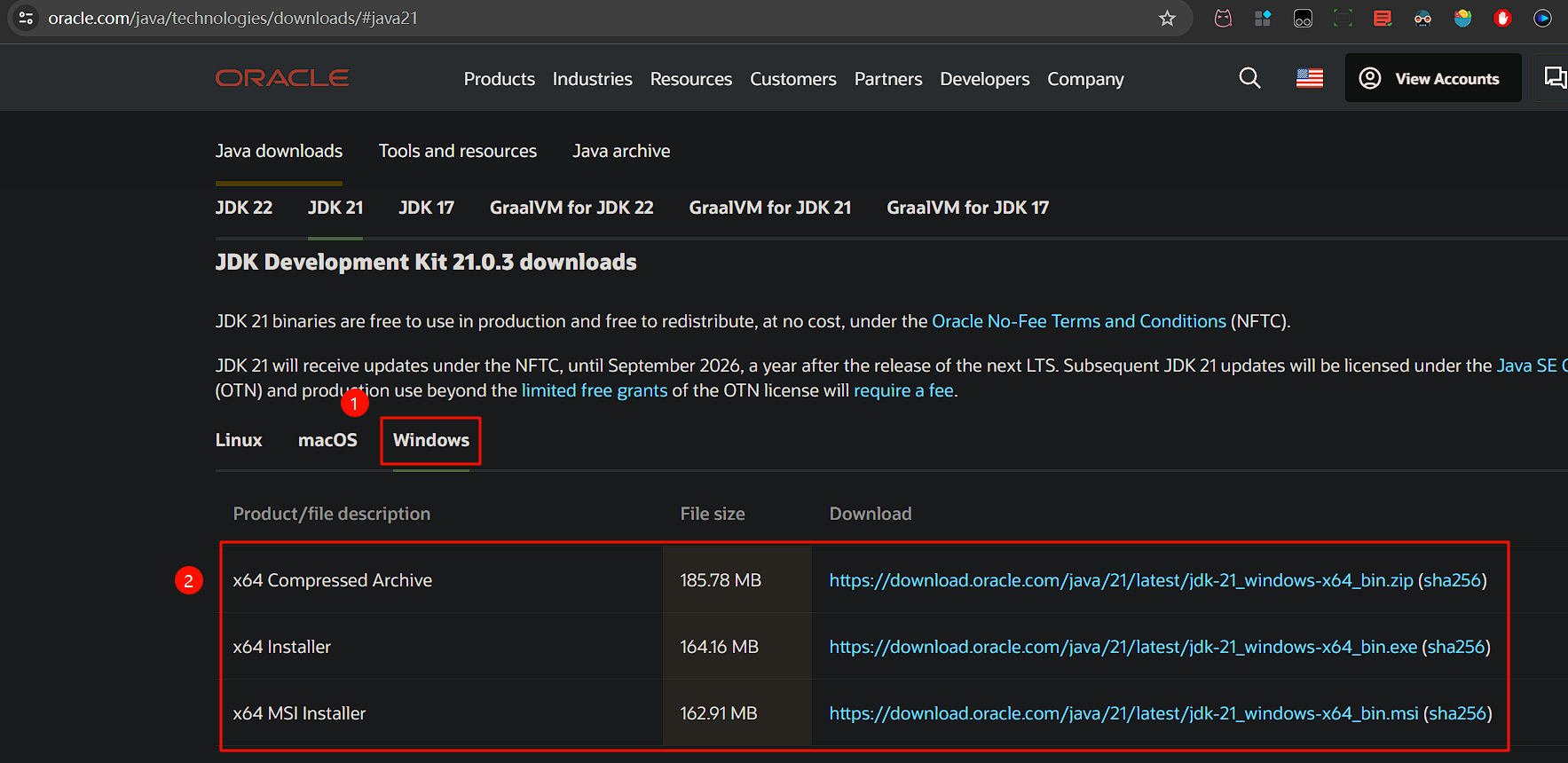Select the Linux platform tab

pos(239,440)
